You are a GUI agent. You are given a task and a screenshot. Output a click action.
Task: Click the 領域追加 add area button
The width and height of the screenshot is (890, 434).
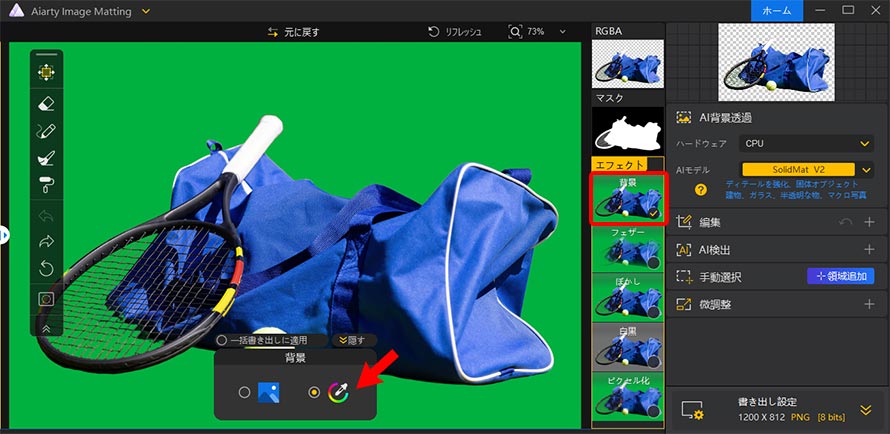[x=841, y=276]
